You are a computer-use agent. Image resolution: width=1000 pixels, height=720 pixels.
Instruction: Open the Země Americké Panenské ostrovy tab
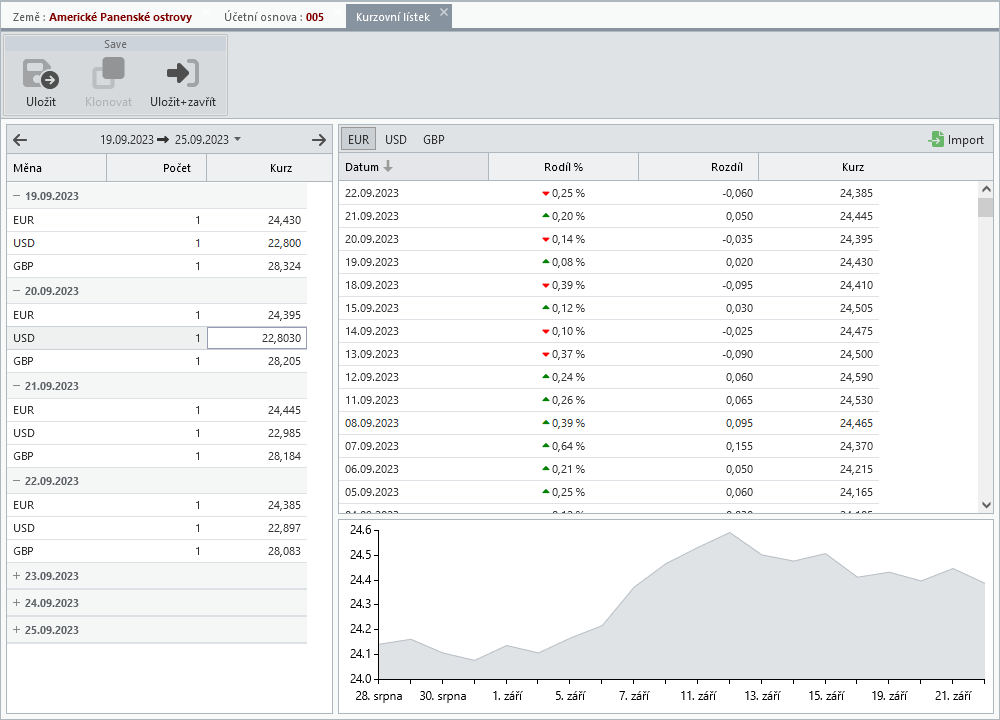102,17
